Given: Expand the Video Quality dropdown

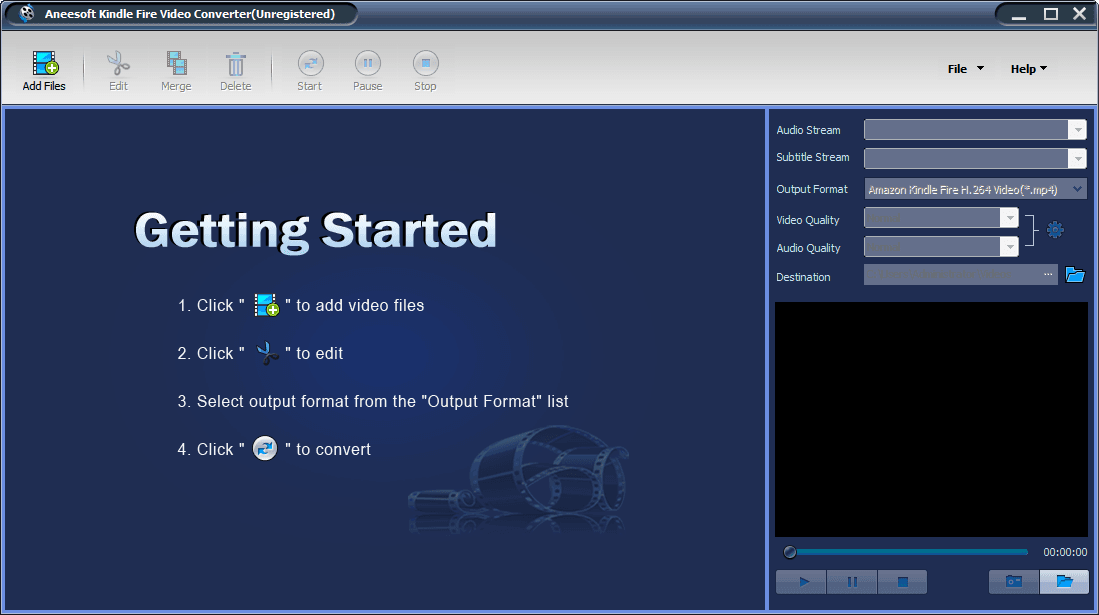Looking at the screenshot, I should pyautogui.click(x=1010, y=219).
